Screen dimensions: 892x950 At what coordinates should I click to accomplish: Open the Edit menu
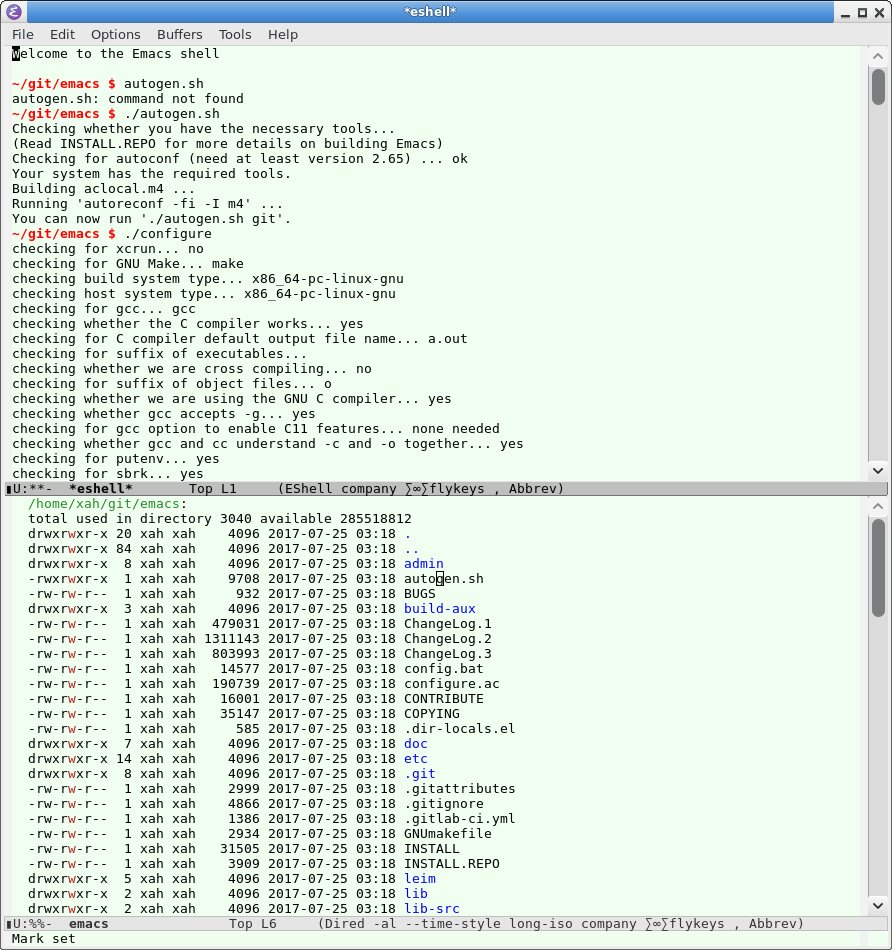point(62,35)
